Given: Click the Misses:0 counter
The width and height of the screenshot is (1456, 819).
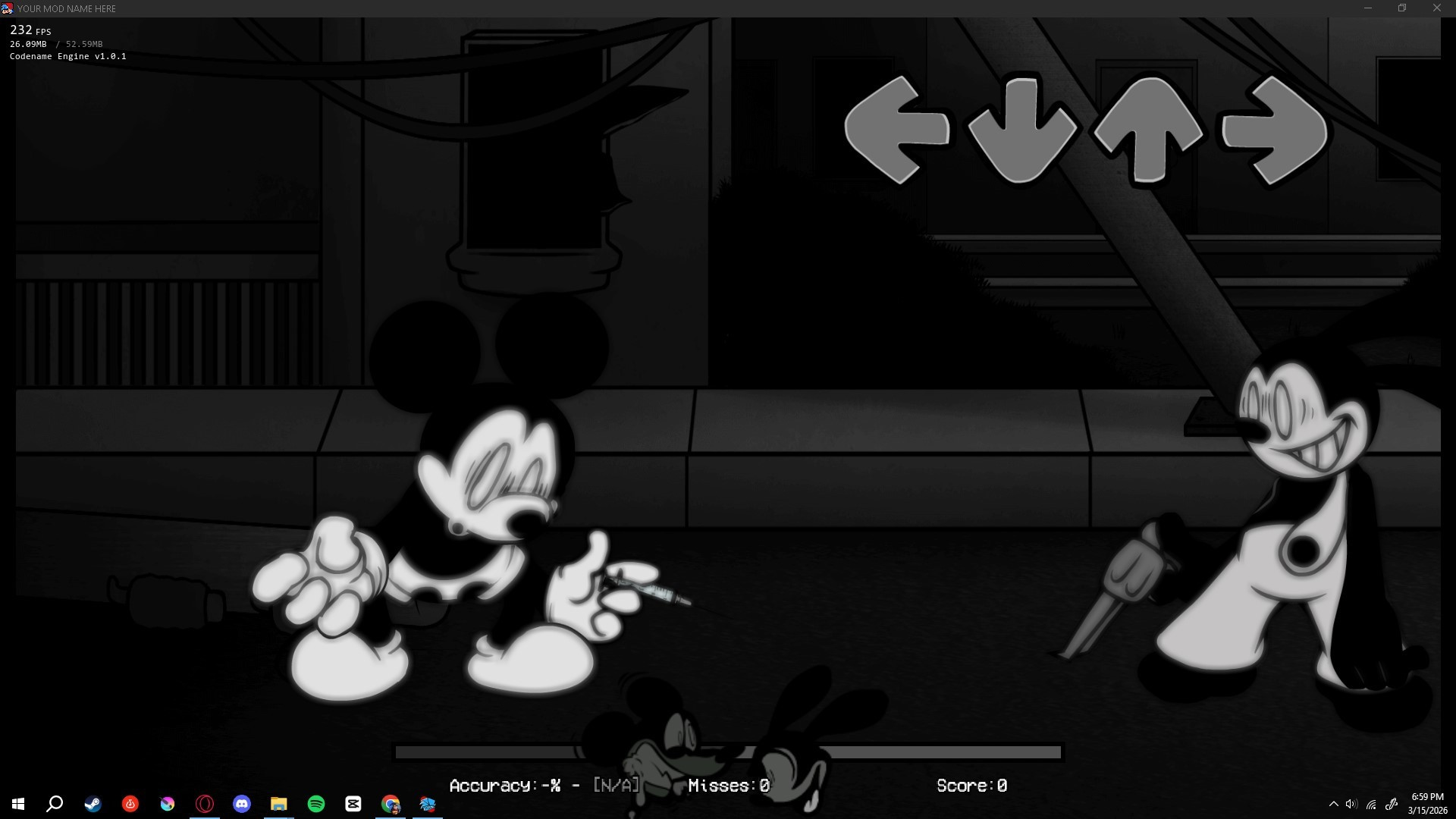Looking at the screenshot, I should [729, 786].
